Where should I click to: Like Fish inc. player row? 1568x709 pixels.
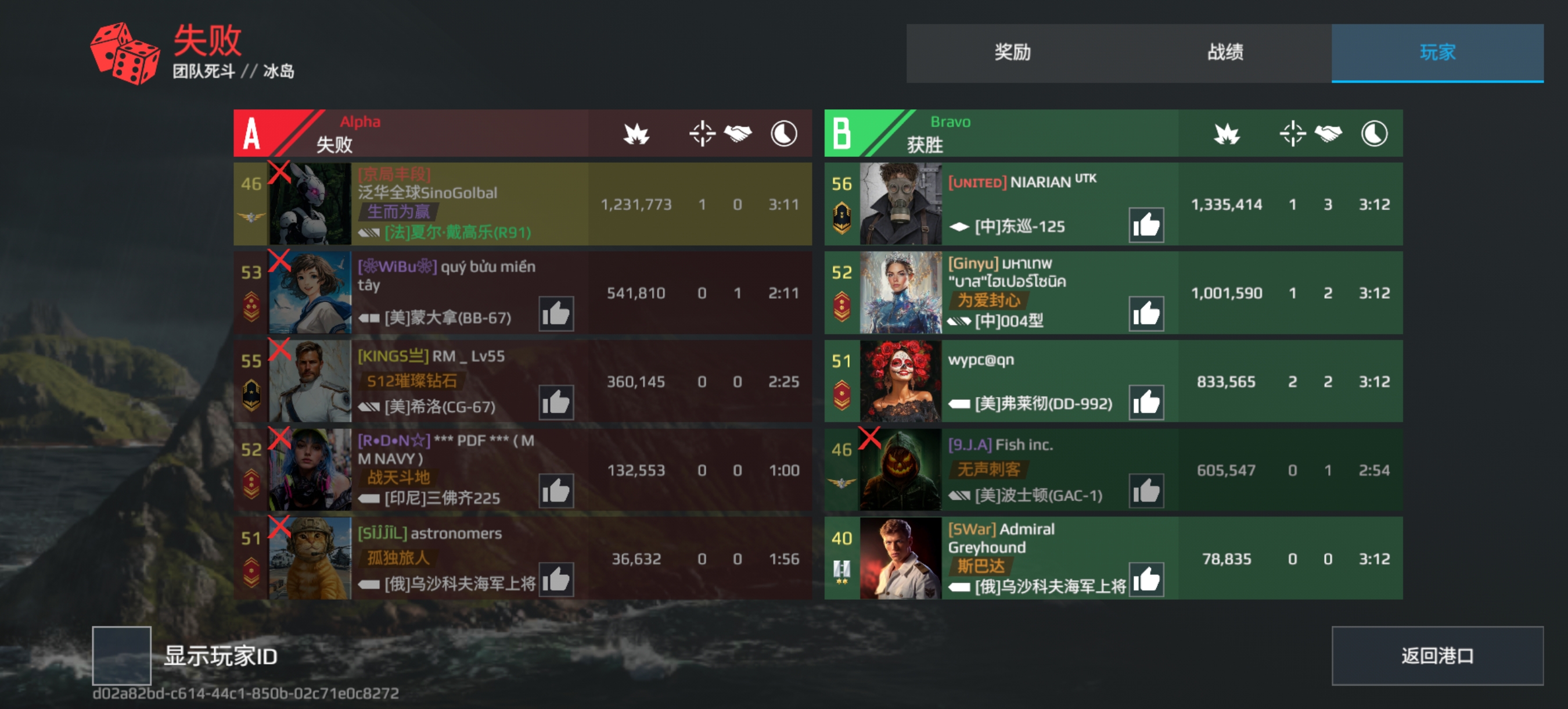(x=1146, y=491)
